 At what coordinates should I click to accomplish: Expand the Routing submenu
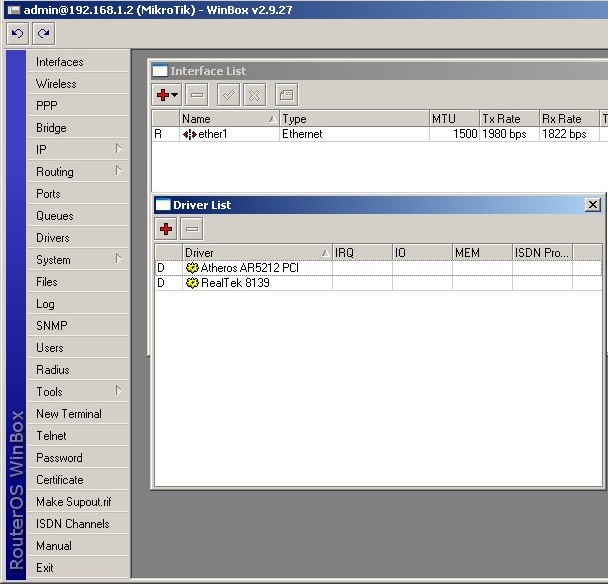pyautogui.click(x=78, y=172)
